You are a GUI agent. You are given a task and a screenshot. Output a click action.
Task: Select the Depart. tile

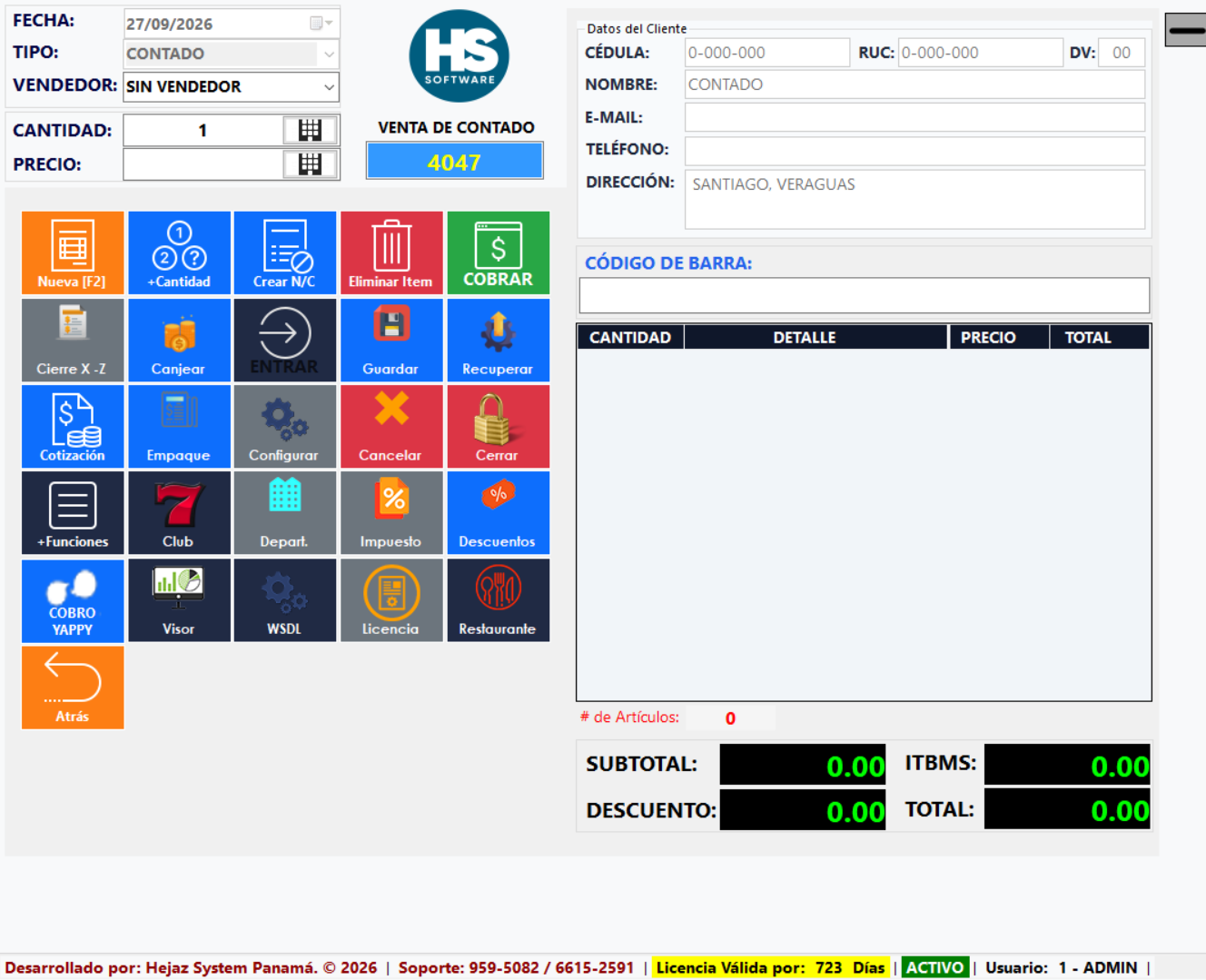pyautogui.click(x=285, y=512)
